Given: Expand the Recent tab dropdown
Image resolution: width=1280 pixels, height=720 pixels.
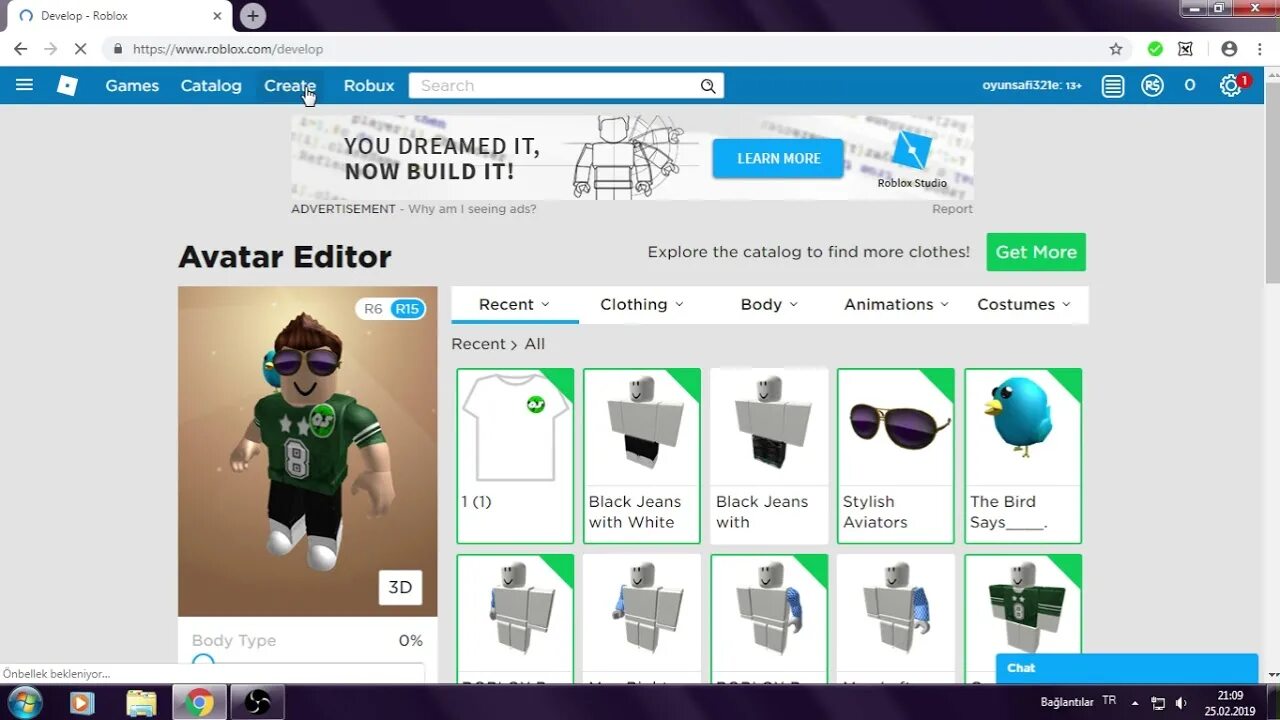Looking at the screenshot, I should click(x=514, y=304).
